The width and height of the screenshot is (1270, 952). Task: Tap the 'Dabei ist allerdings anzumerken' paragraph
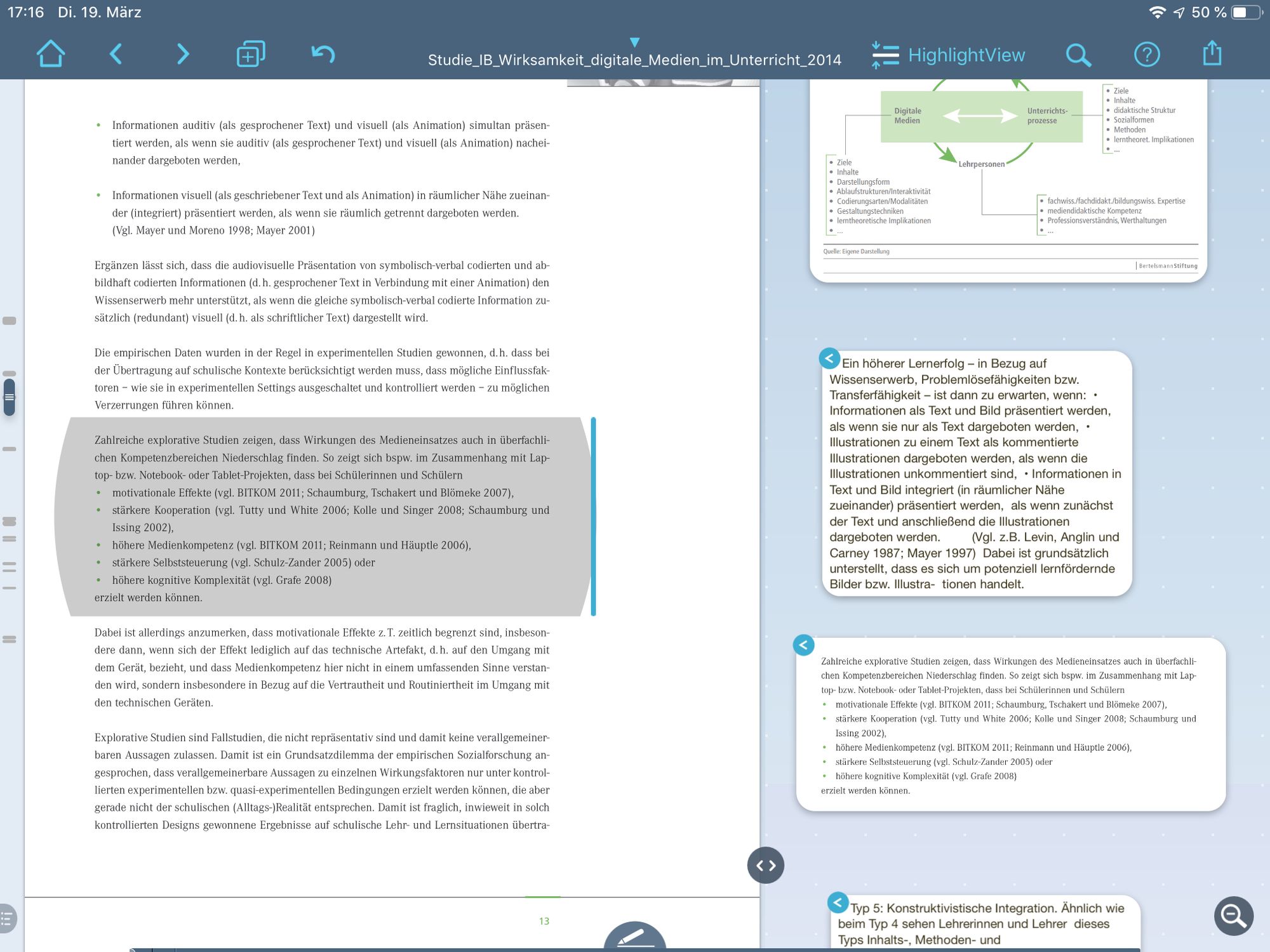[x=322, y=667]
